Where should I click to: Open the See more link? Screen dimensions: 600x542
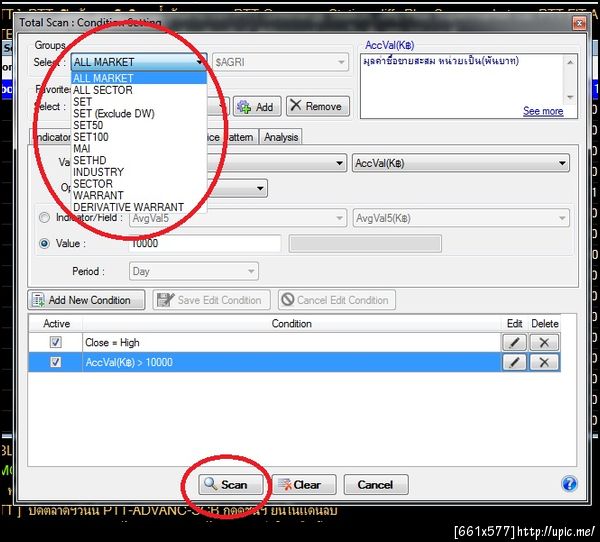click(x=543, y=111)
